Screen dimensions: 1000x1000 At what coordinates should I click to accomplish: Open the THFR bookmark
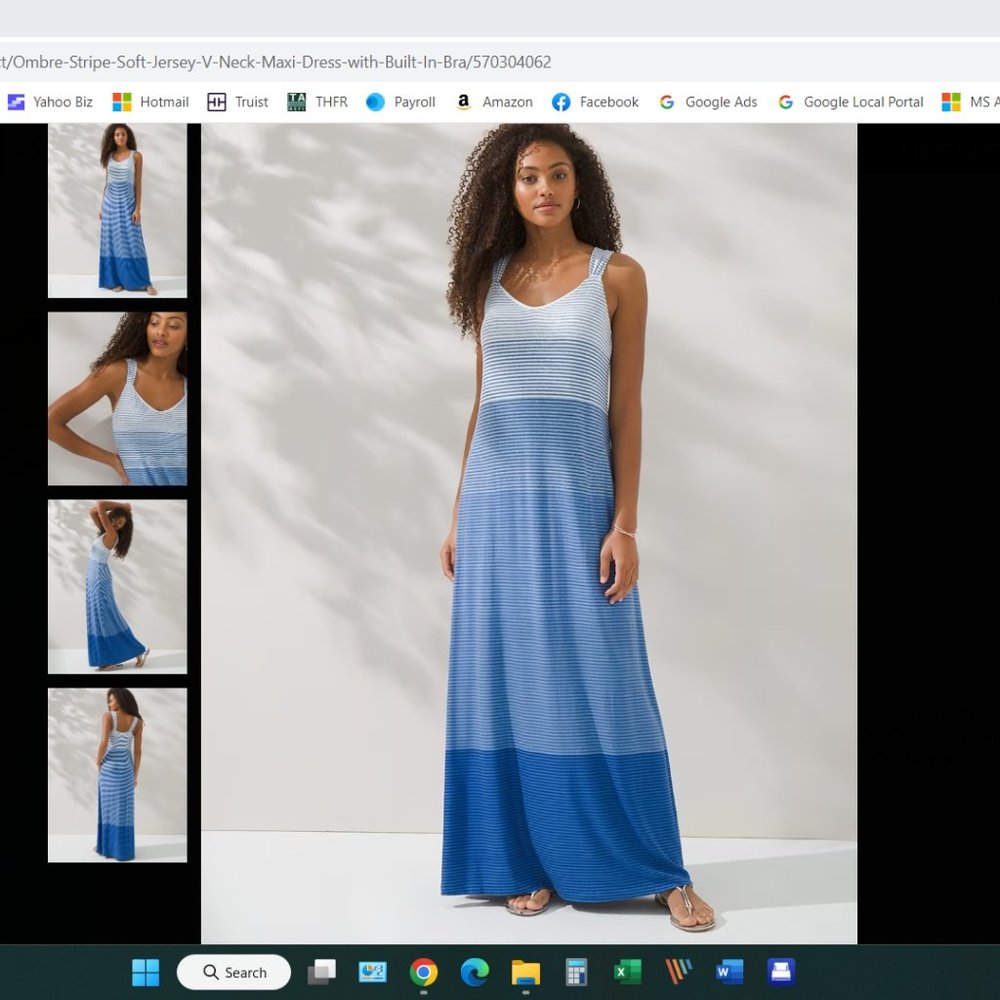coord(318,102)
